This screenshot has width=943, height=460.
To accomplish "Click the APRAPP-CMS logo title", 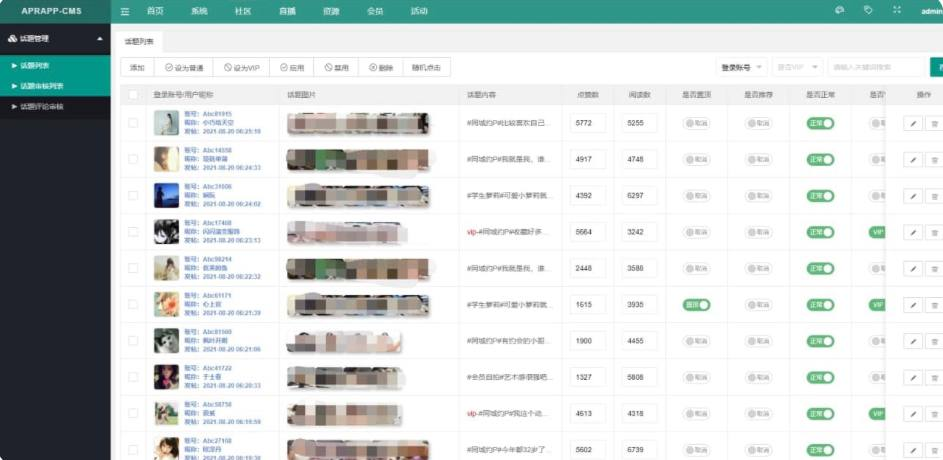I will (51, 11).
